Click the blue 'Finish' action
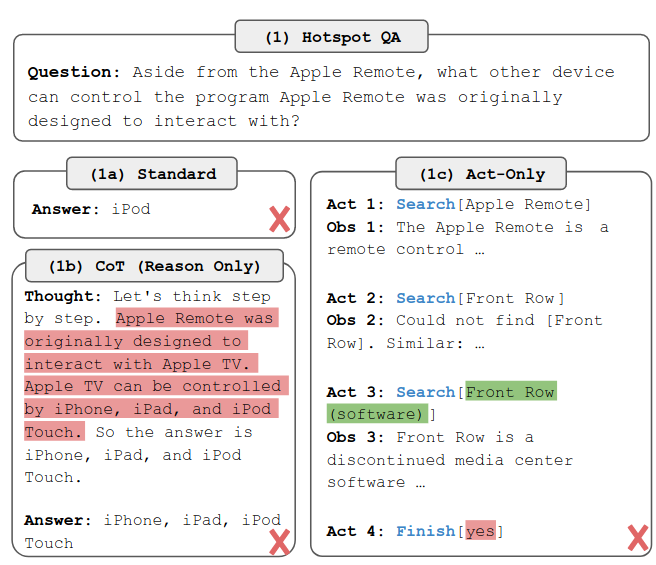 click(425, 531)
